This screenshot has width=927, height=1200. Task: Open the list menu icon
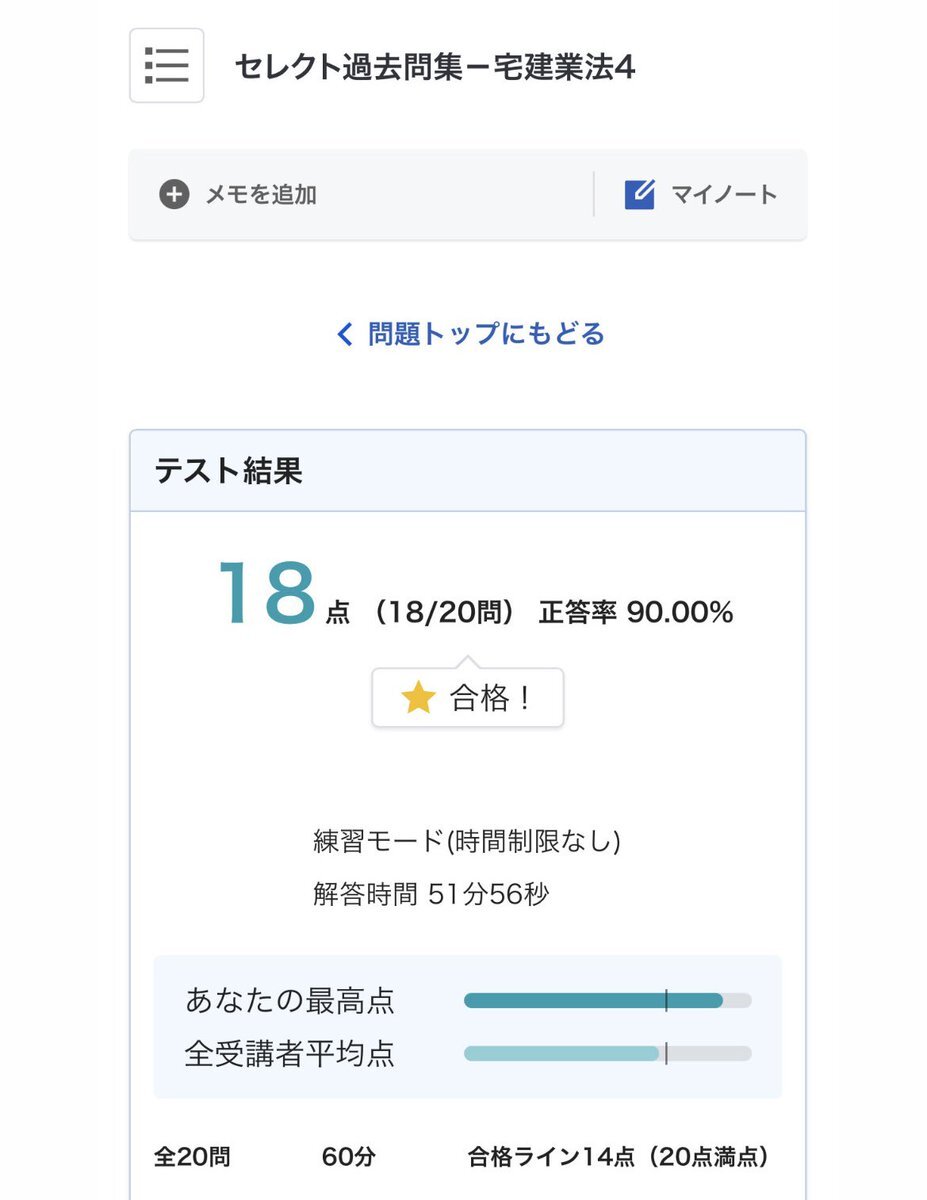(167, 65)
